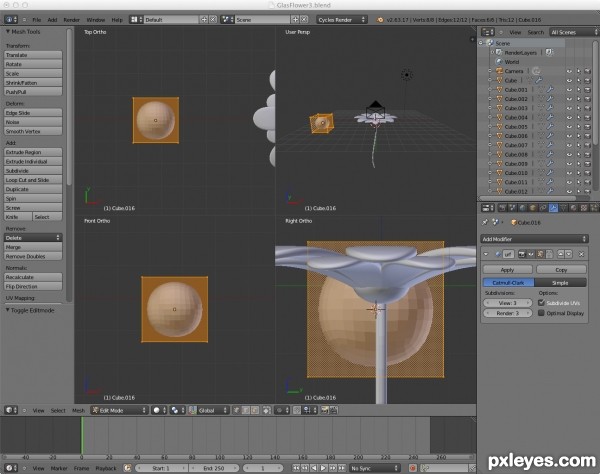Toggle modifier display during rendering
This screenshot has width=600, height=474.
pyautogui.click(x=522, y=254)
